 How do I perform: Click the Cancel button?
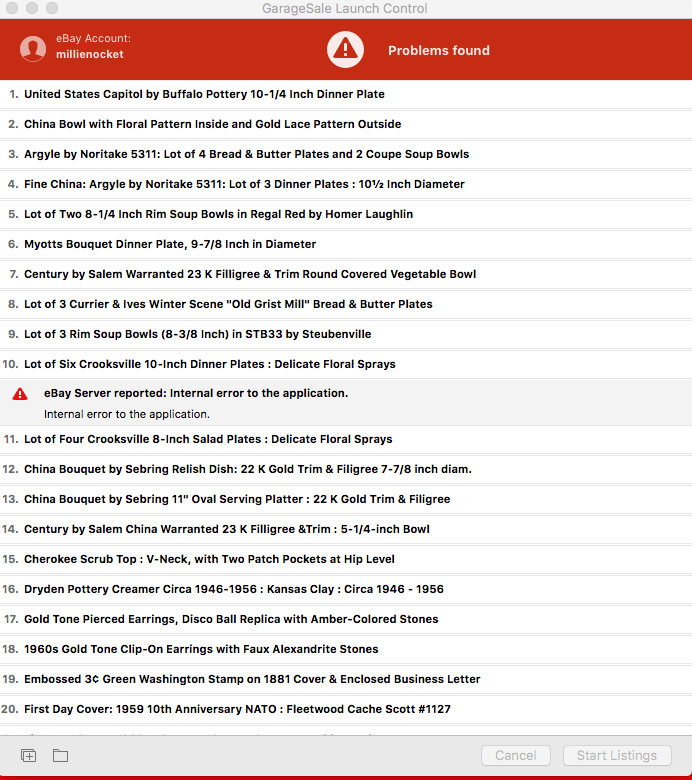(x=516, y=755)
